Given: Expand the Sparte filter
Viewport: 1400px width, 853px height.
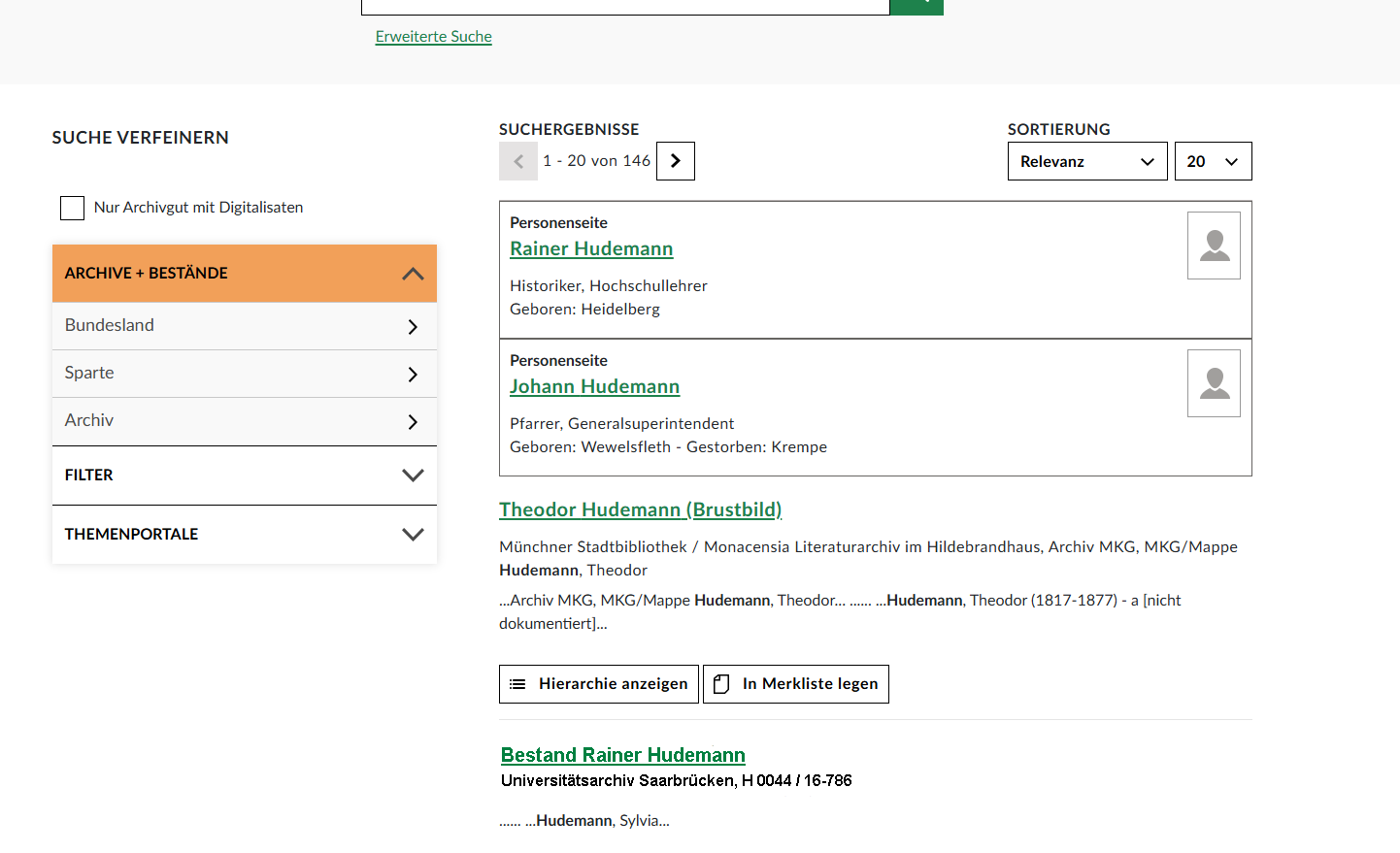Looking at the screenshot, I should click(x=245, y=374).
